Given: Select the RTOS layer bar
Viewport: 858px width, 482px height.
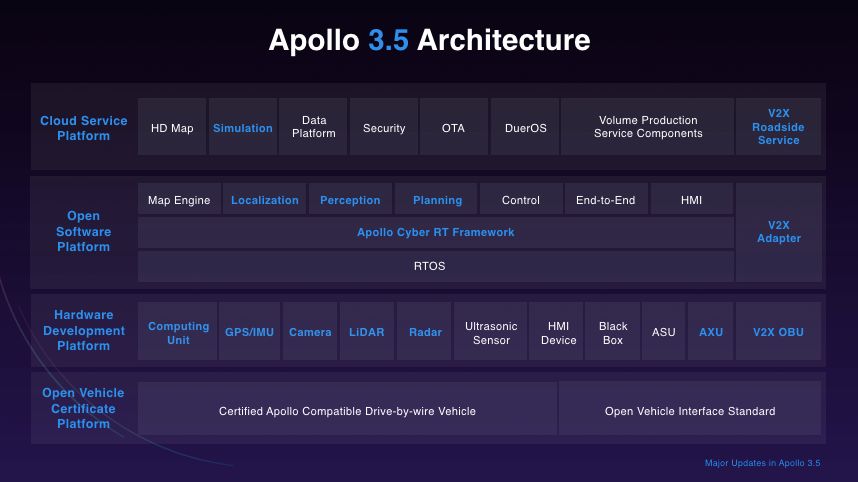Looking at the screenshot, I should coord(429,266).
